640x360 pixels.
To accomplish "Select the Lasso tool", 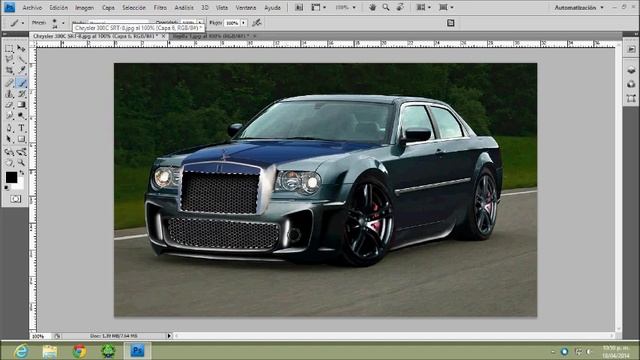I will pyautogui.click(x=9, y=60).
